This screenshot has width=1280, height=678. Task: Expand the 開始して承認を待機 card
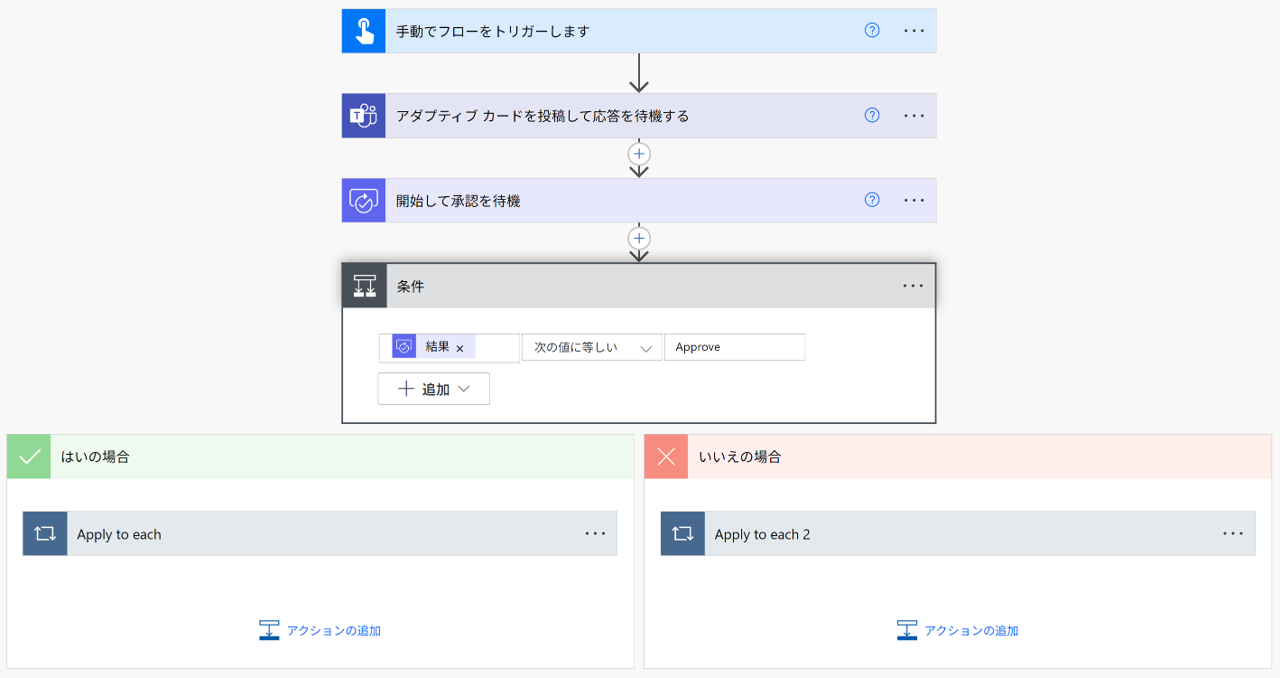639,201
